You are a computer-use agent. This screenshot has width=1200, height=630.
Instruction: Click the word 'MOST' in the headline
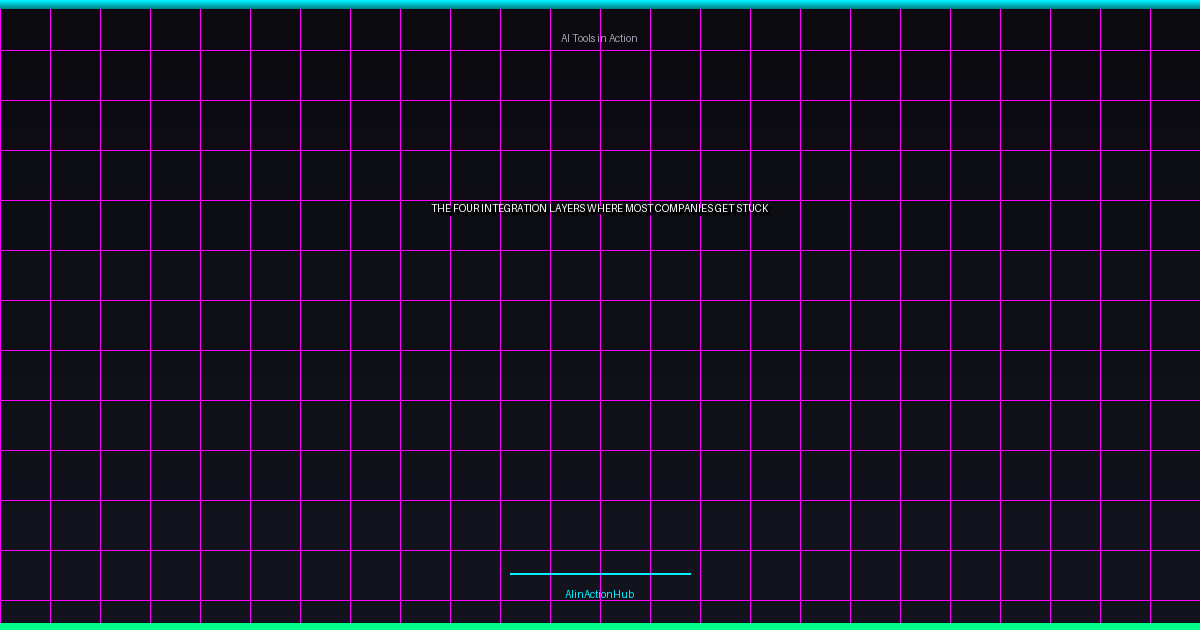(x=639, y=208)
